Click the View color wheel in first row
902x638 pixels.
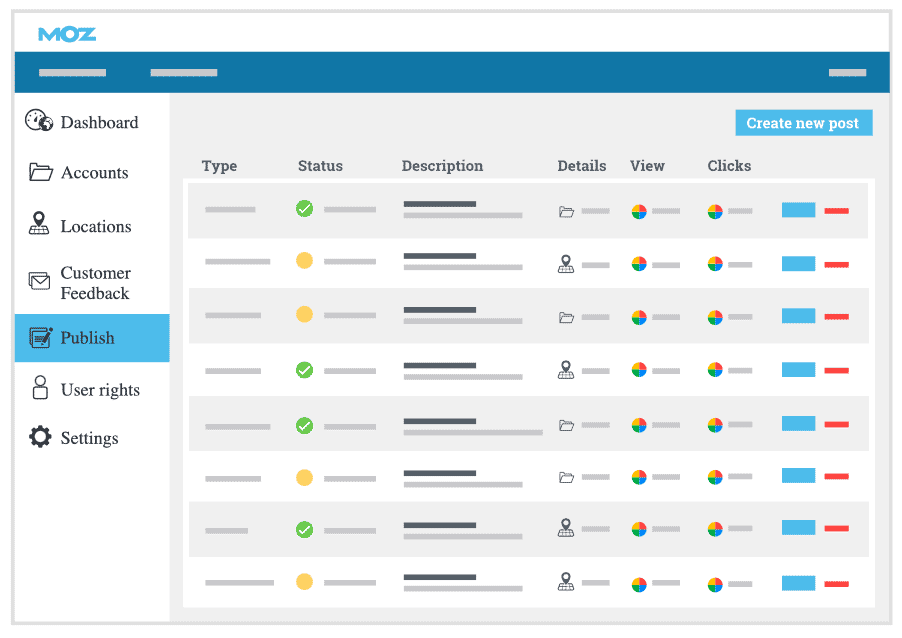[x=639, y=211]
